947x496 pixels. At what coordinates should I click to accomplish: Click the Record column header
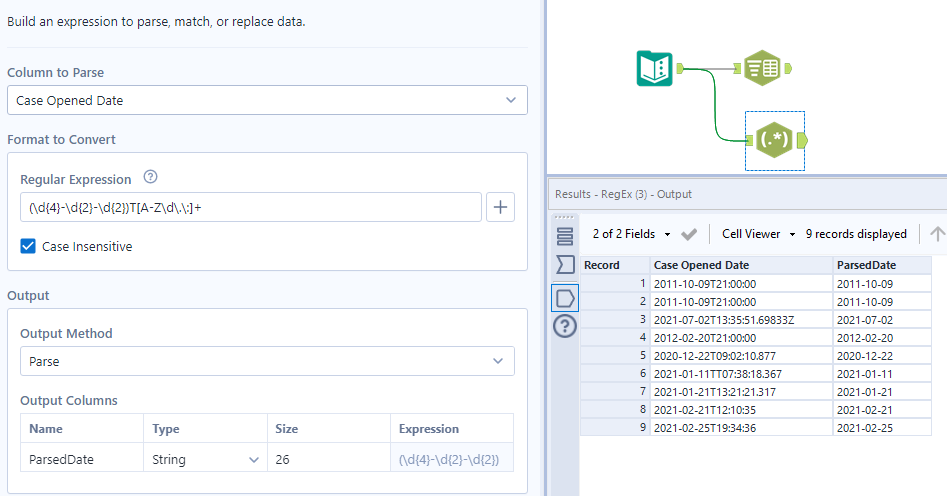pyautogui.click(x=615, y=265)
